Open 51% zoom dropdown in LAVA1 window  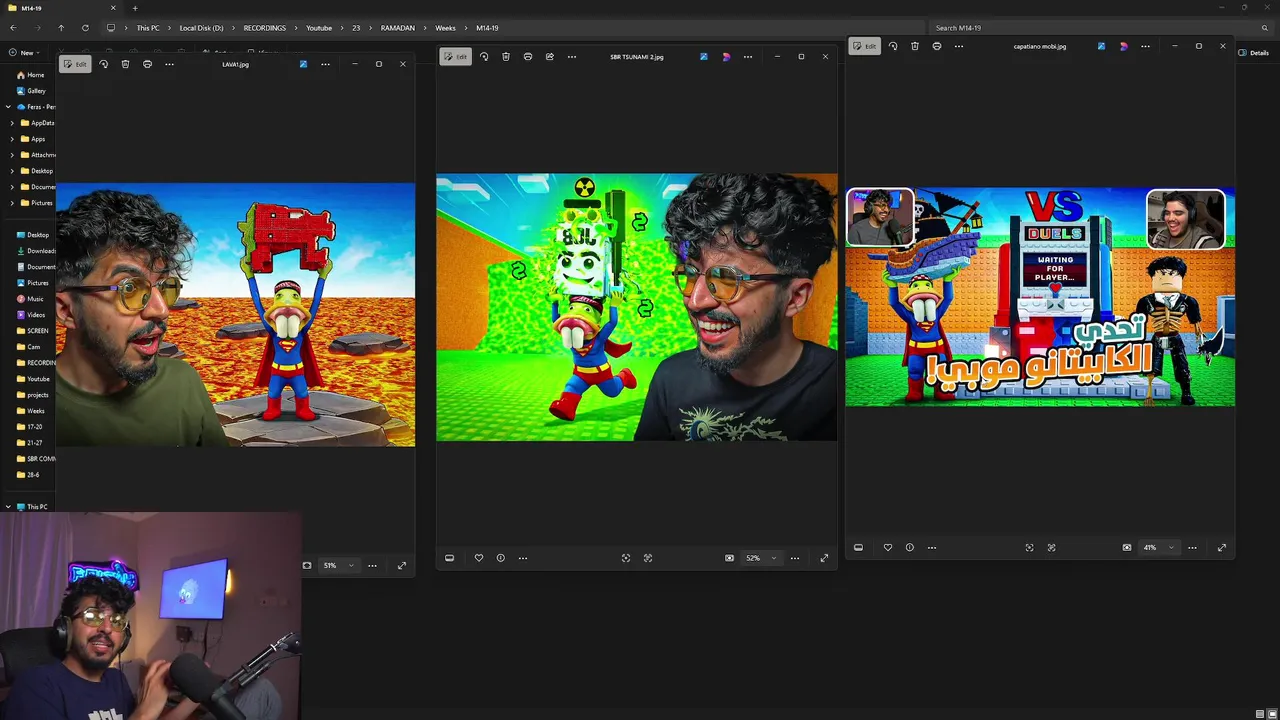[338, 565]
